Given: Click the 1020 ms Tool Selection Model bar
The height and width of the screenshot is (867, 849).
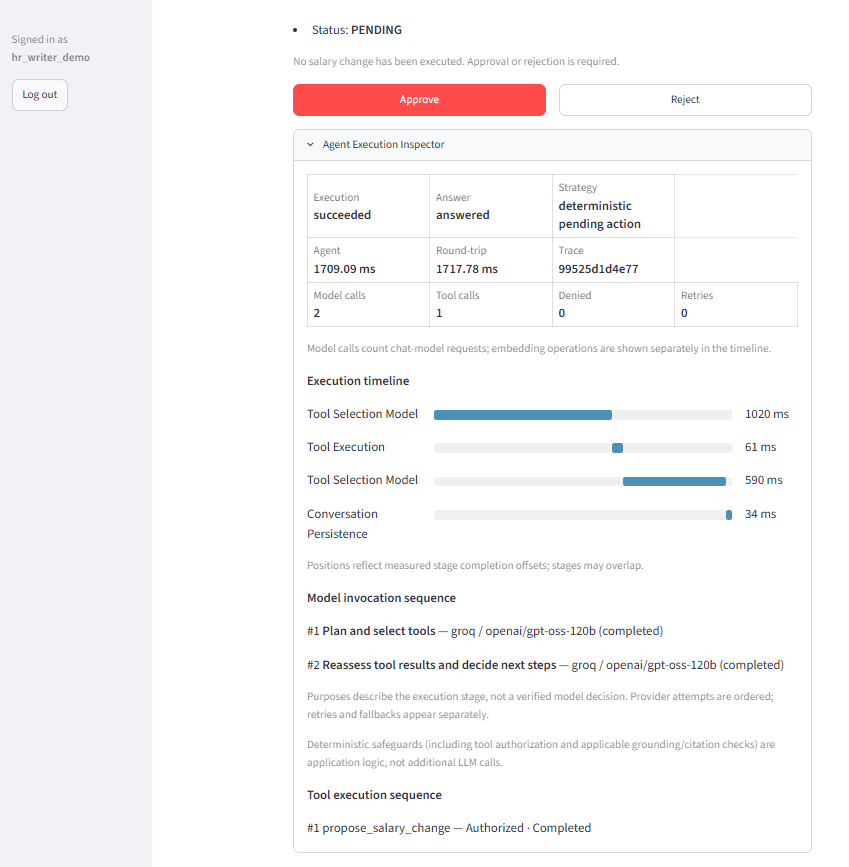Looking at the screenshot, I should [x=523, y=415].
